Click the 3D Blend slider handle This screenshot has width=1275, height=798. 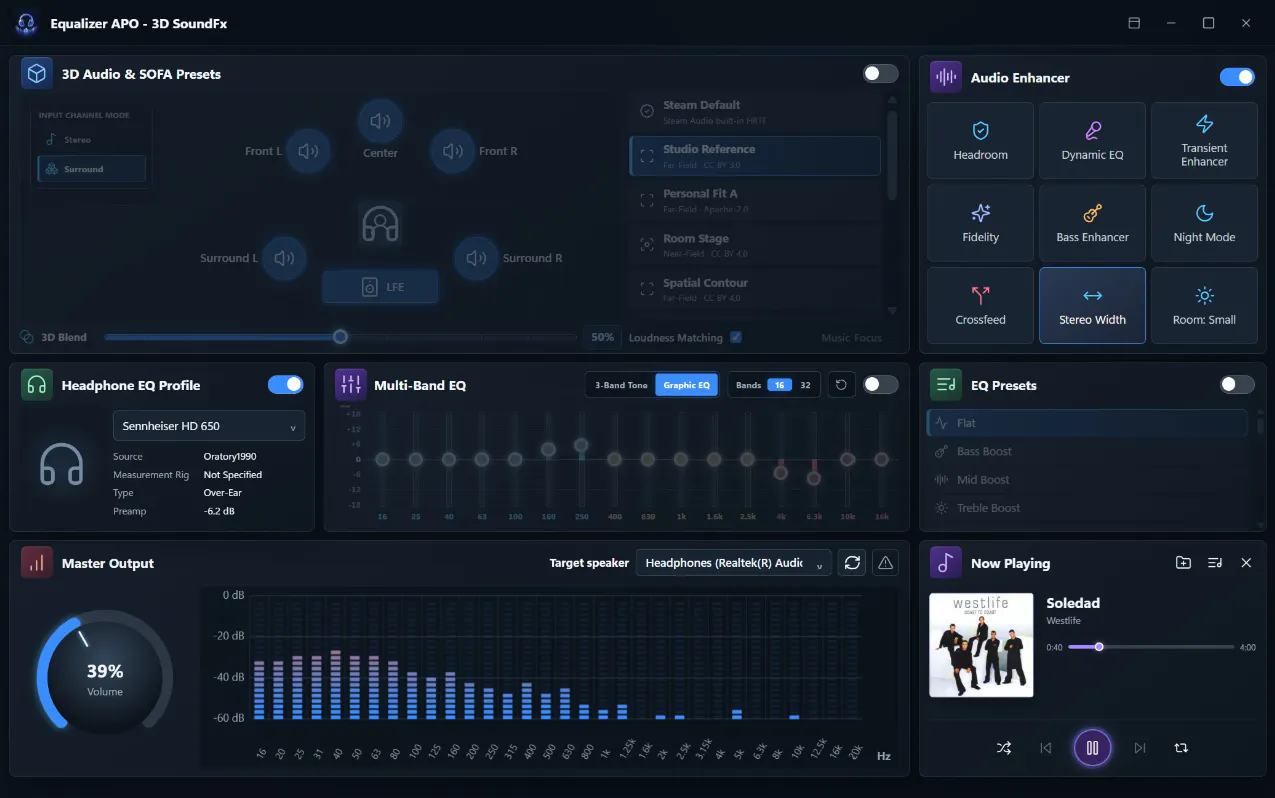[340, 337]
